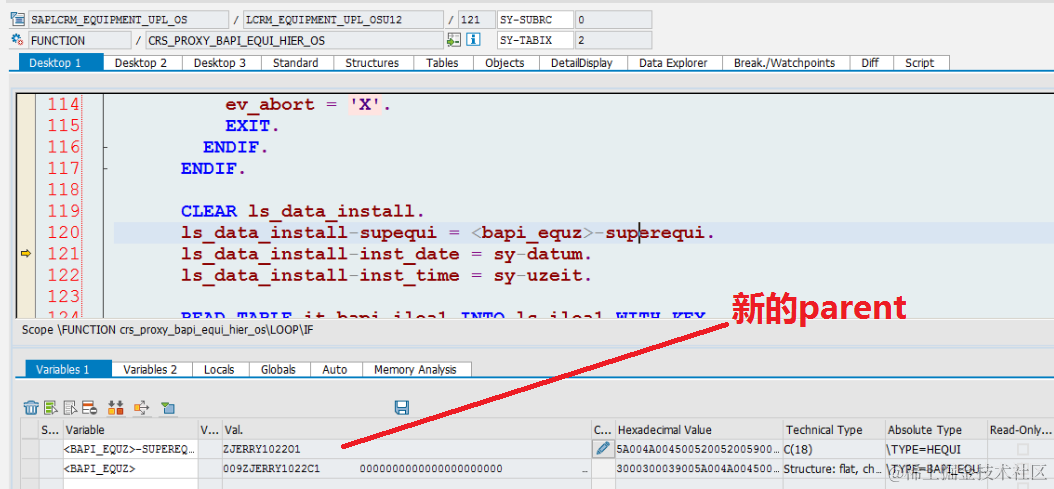Viewport: 1054px width, 489px height.
Task: Click code line 119 CLEAR ls_data_install
Action: click(x=302, y=211)
